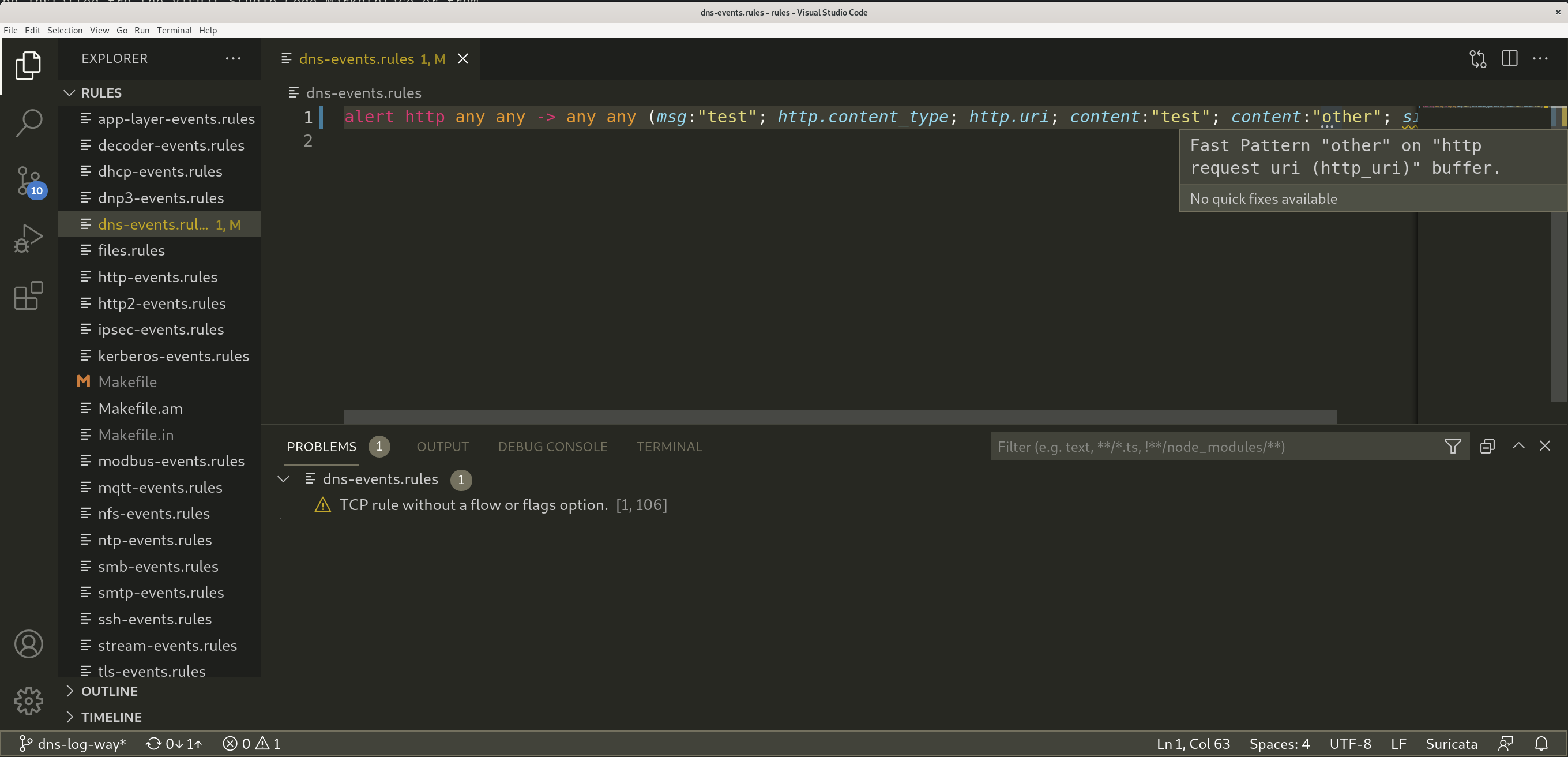The width and height of the screenshot is (1568, 757).
Task: Switch to the TERMINAL panel tab
Action: (668, 447)
